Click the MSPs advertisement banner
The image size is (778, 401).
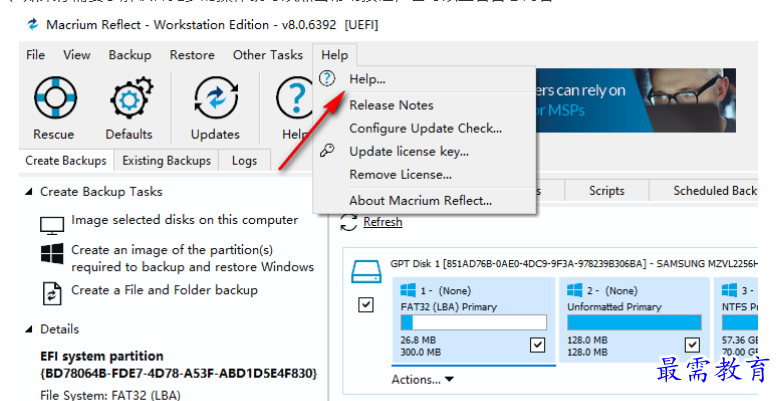pyautogui.click(x=636, y=100)
